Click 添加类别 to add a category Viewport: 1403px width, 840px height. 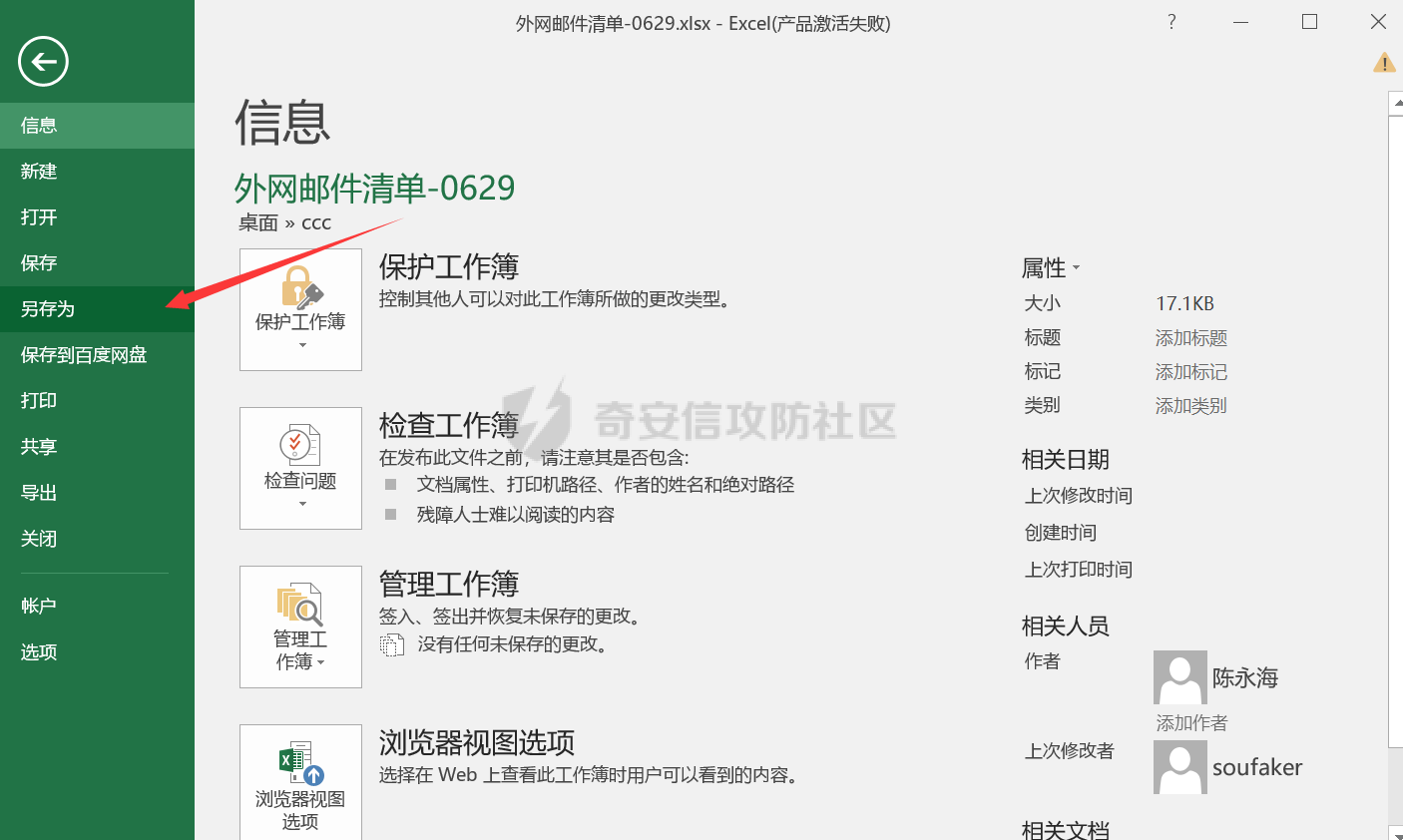click(x=1191, y=406)
